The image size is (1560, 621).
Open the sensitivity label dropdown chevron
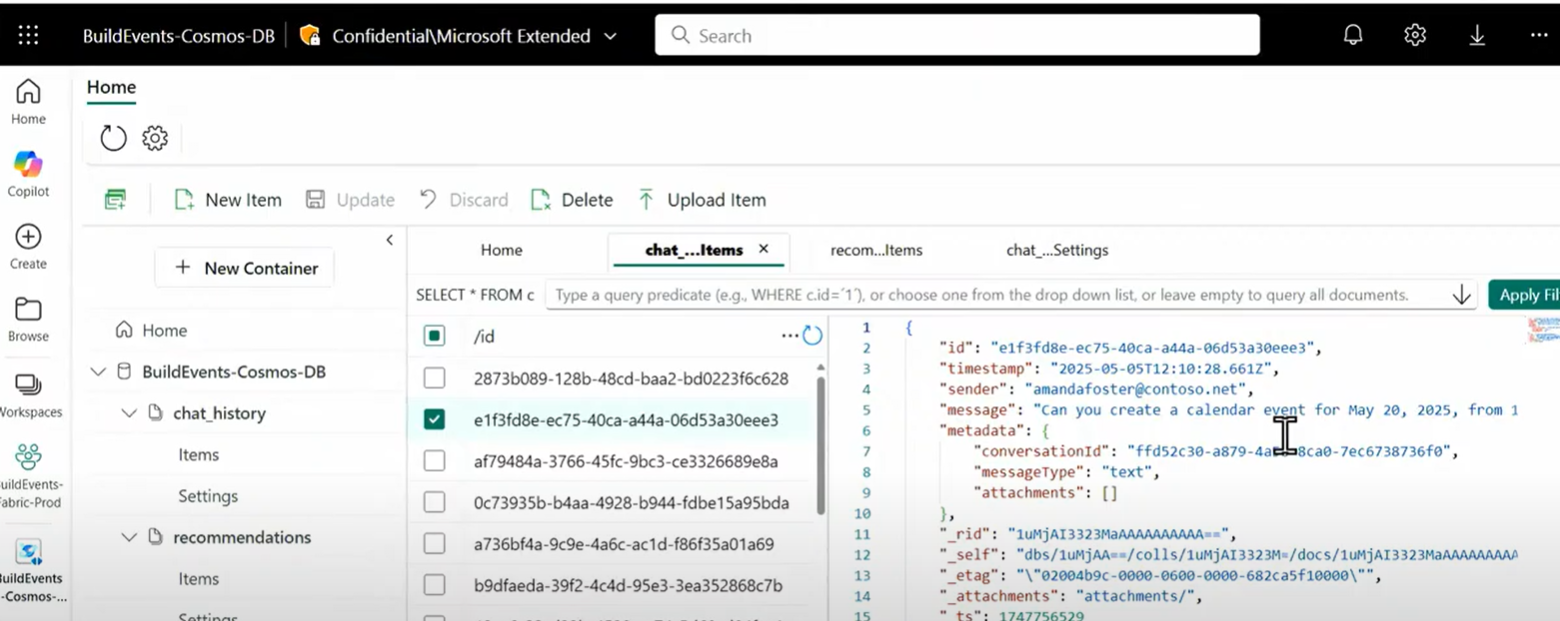(610, 37)
